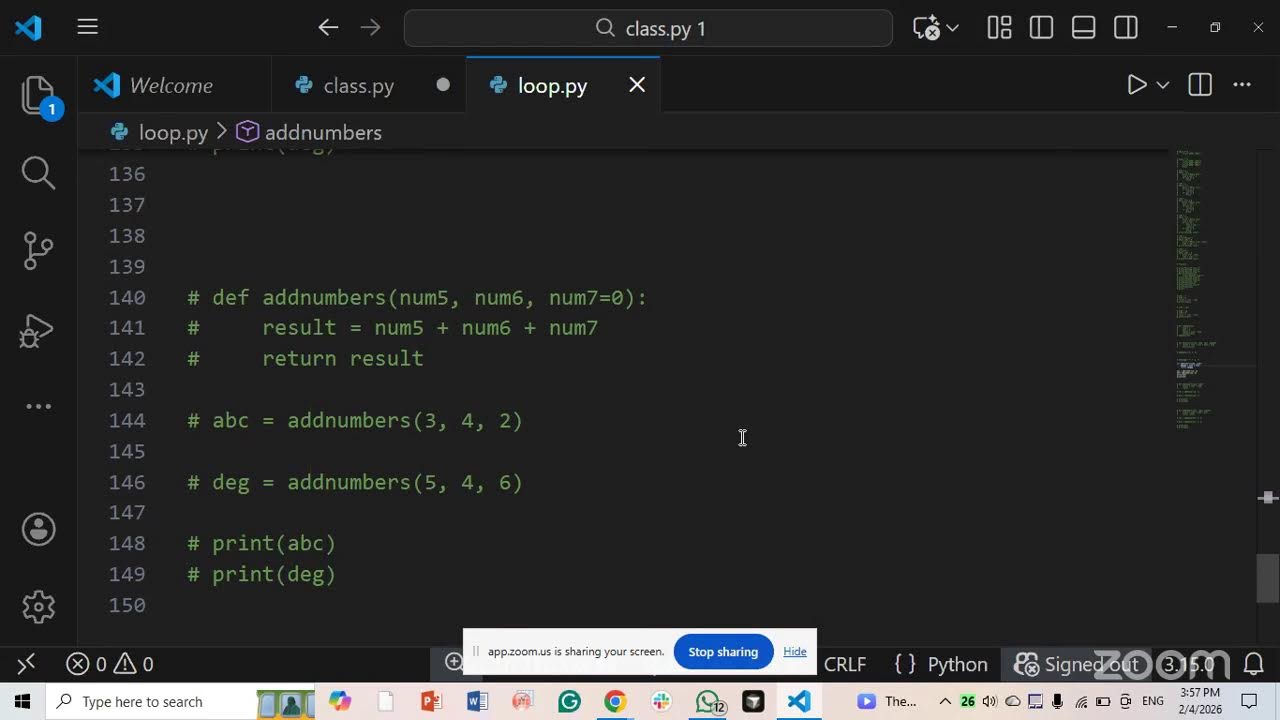Toggle the secondary side bar
The width and height of the screenshot is (1280, 720).
pos(1125,28)
